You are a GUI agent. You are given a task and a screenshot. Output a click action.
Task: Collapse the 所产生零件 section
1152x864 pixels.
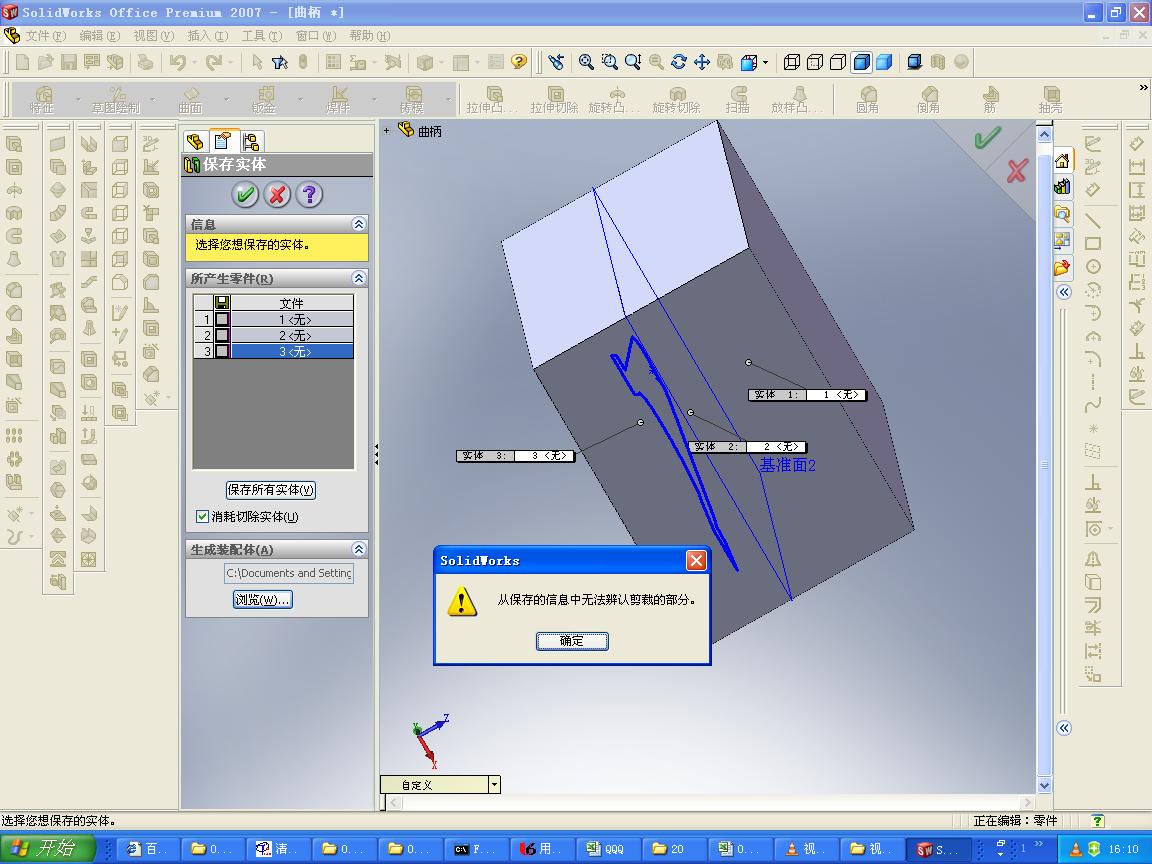[359, 278]
